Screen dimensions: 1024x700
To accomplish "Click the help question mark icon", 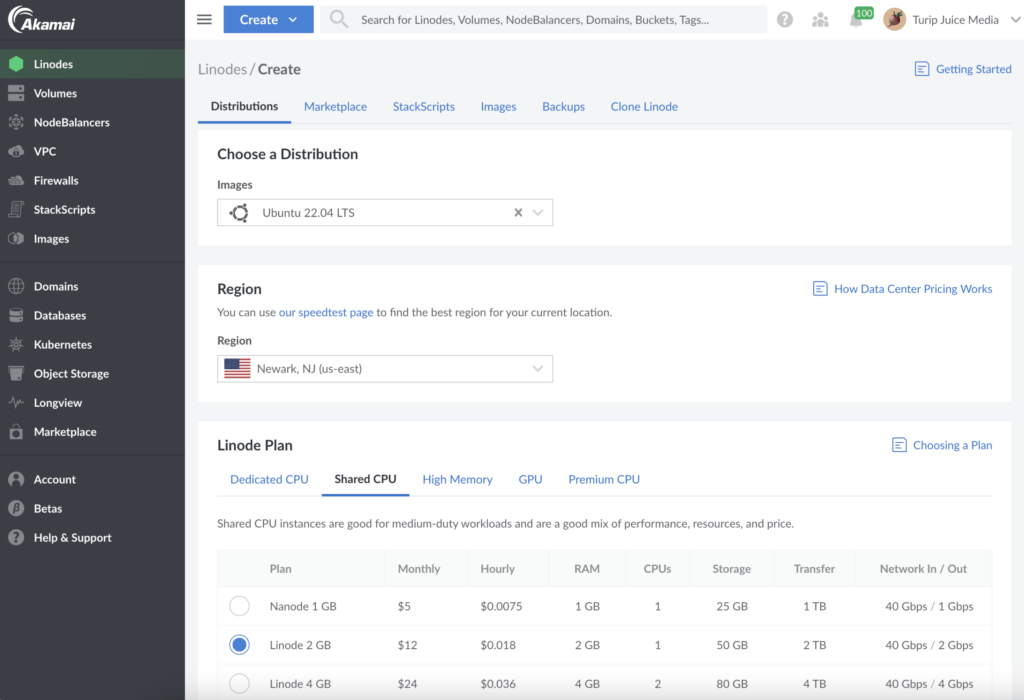I will coord(785,19).
